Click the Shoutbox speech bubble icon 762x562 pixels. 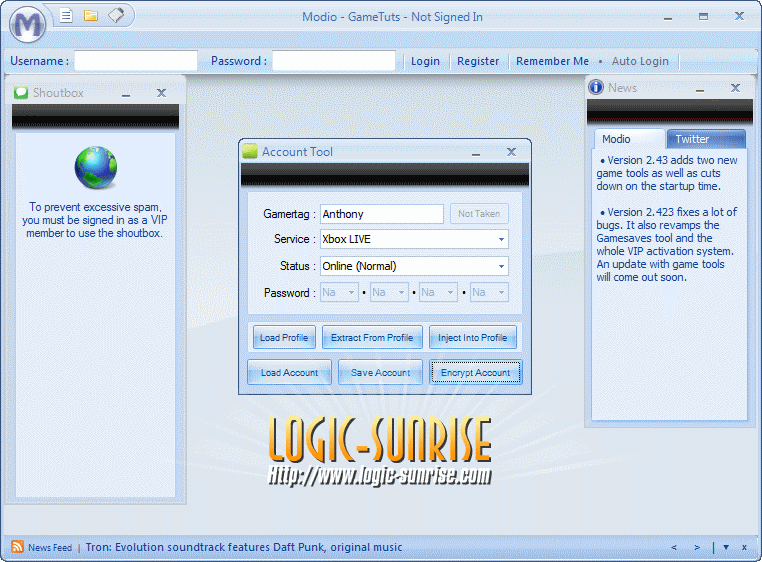tap(21, 92)
